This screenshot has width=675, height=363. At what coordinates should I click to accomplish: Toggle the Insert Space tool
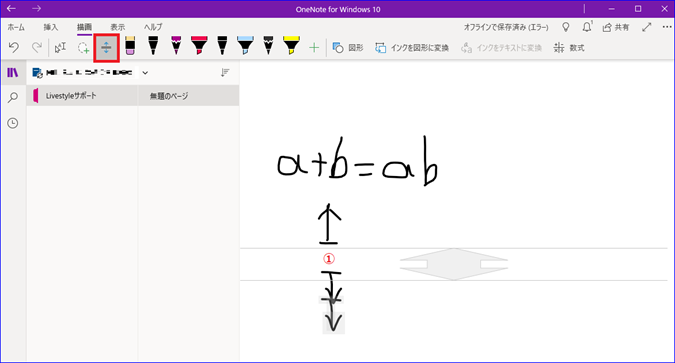[106, 47]
